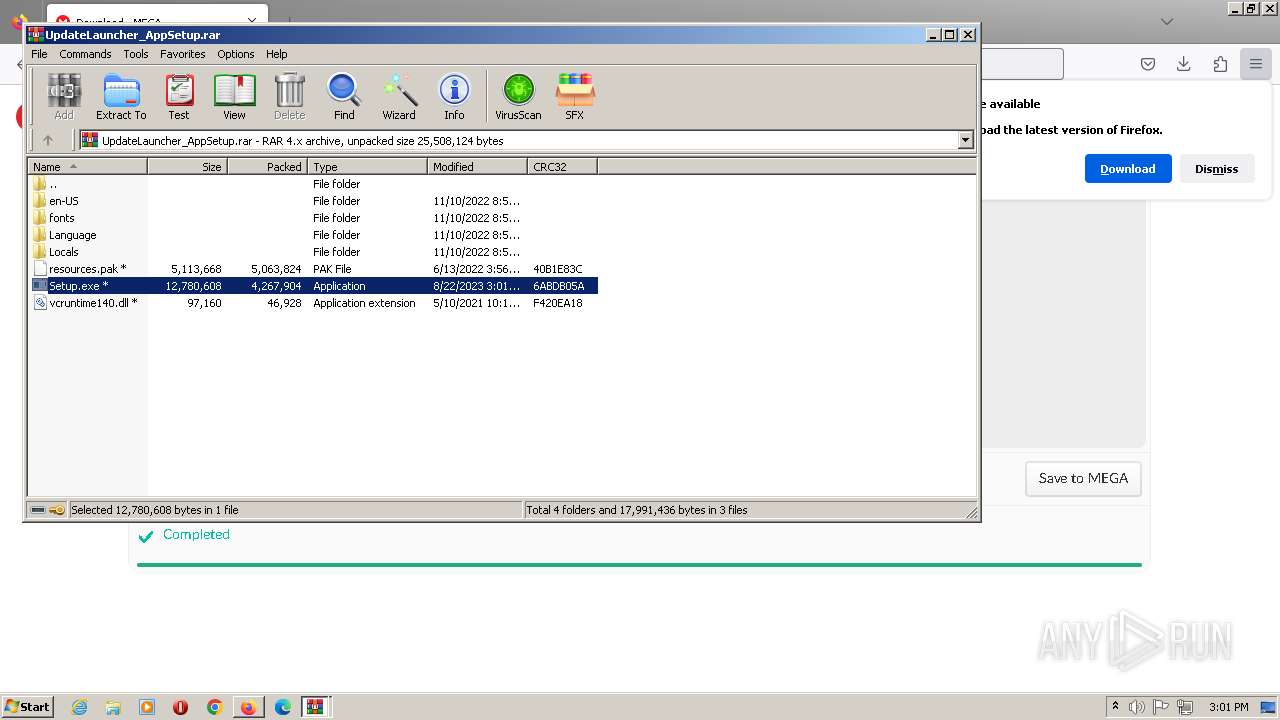The height and width of the screenshot is (720, 1280).
Task: Click the Action Center flag tray icon
Action: coord(1162,707)
